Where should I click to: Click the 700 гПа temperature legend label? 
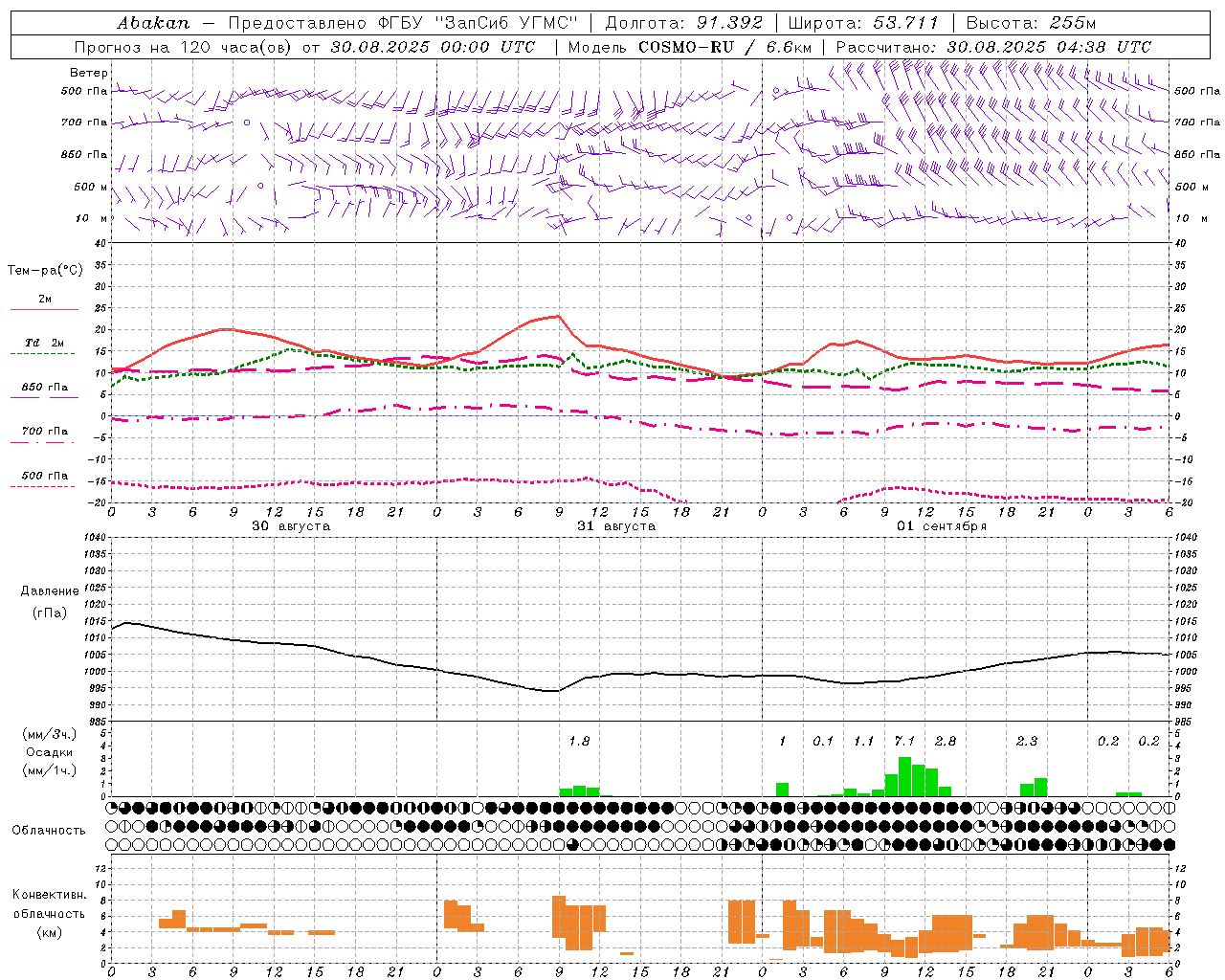click(x=44, y=432)
